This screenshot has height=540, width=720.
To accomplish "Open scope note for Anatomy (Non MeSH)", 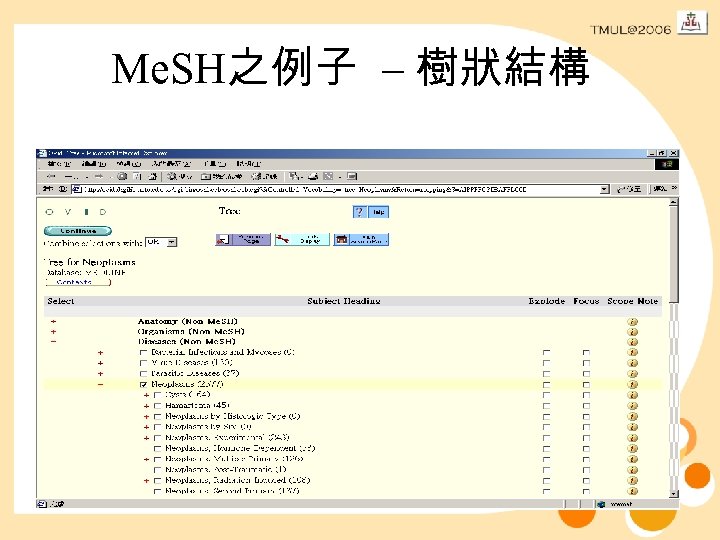I will click(x=633, y=322).
